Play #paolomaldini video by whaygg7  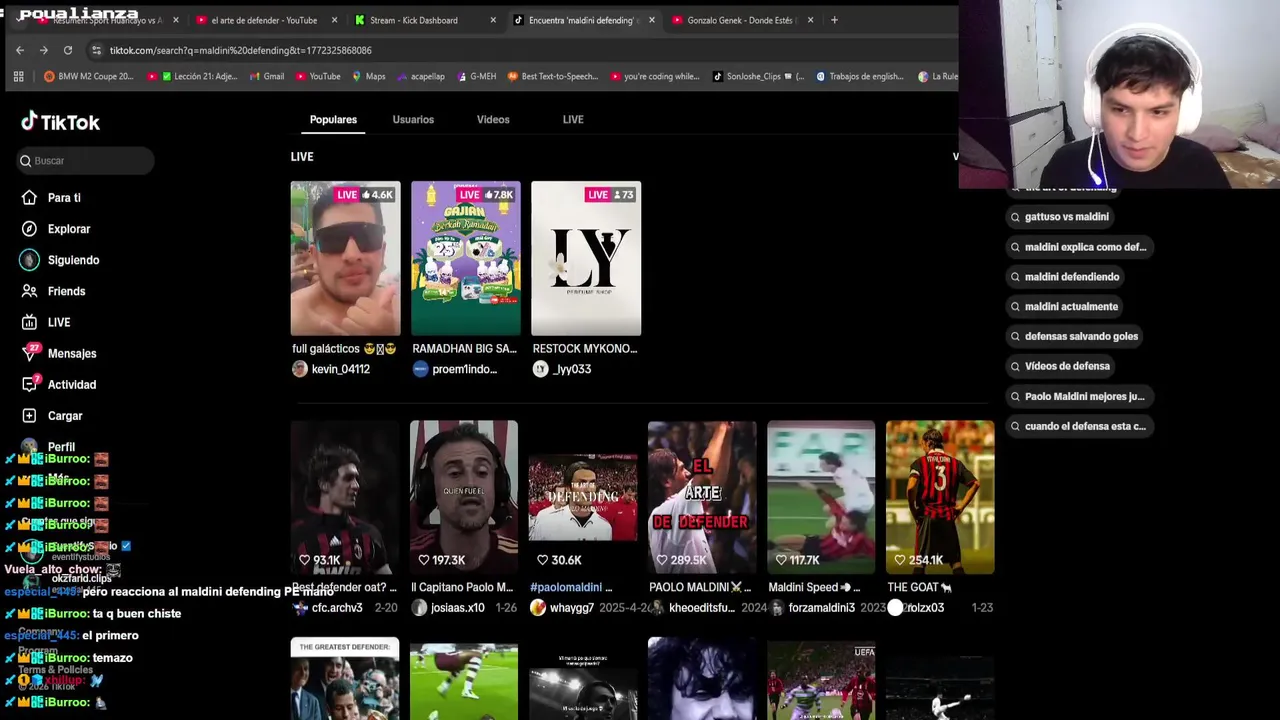coord(583,497)
